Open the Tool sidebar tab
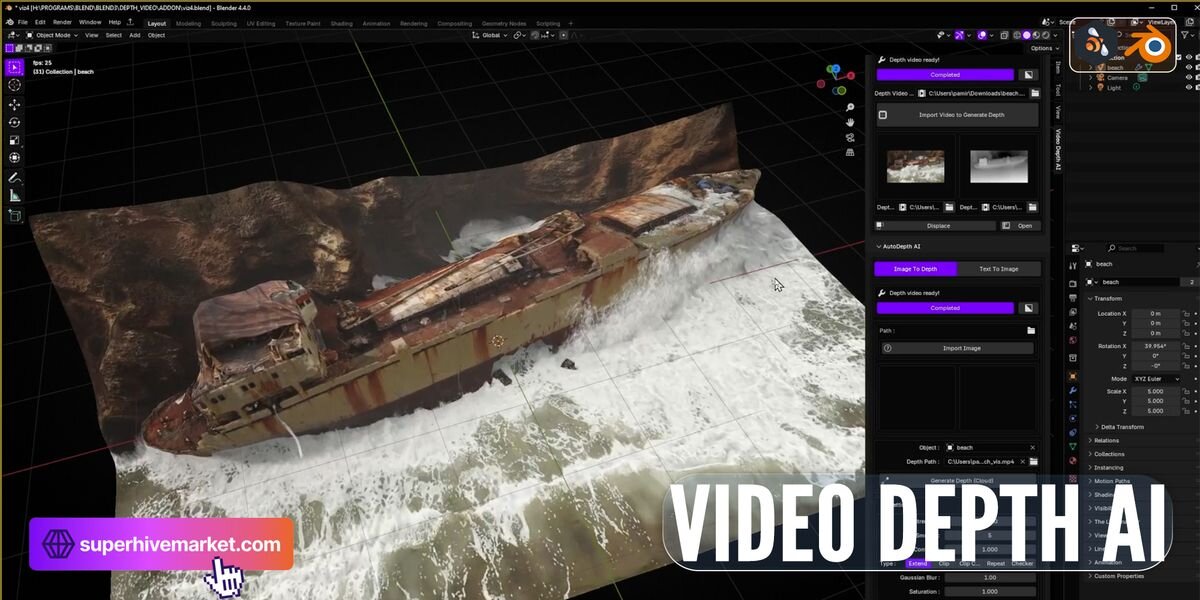Viewport: 1200px width, 600px height. tap(1058, 90)
